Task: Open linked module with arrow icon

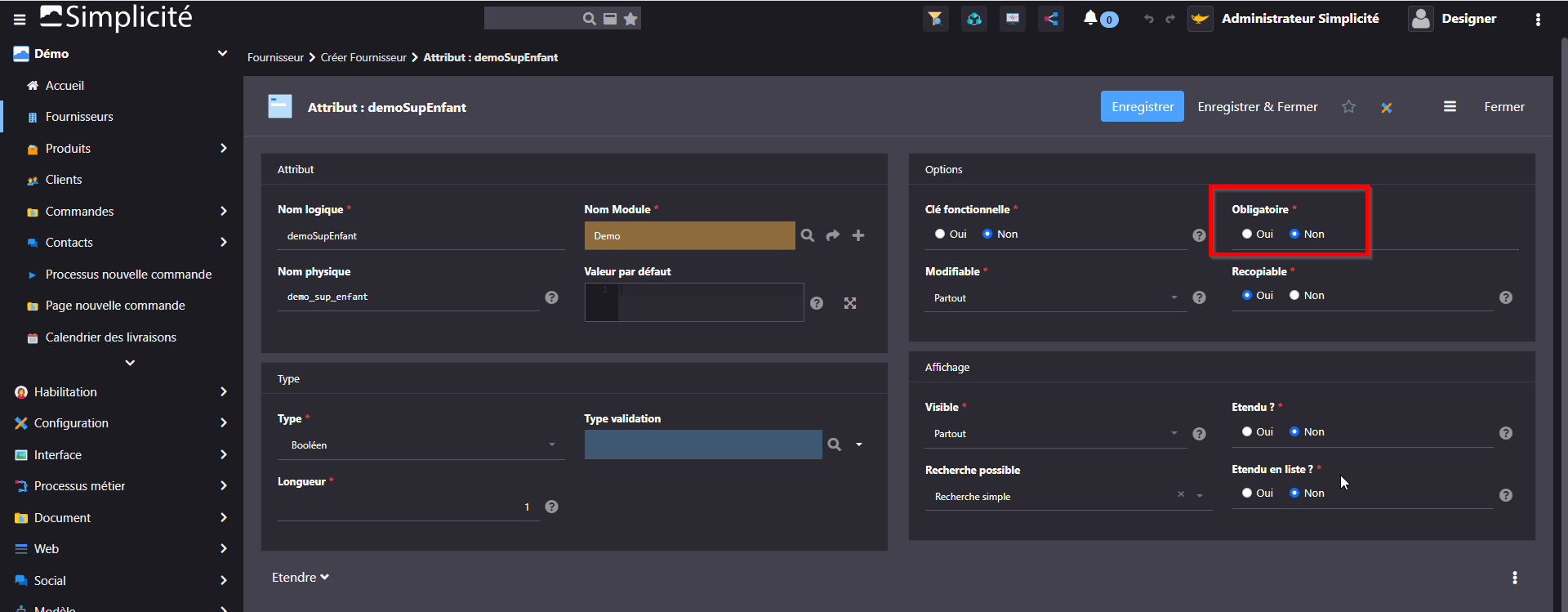Action: point(833,235)
